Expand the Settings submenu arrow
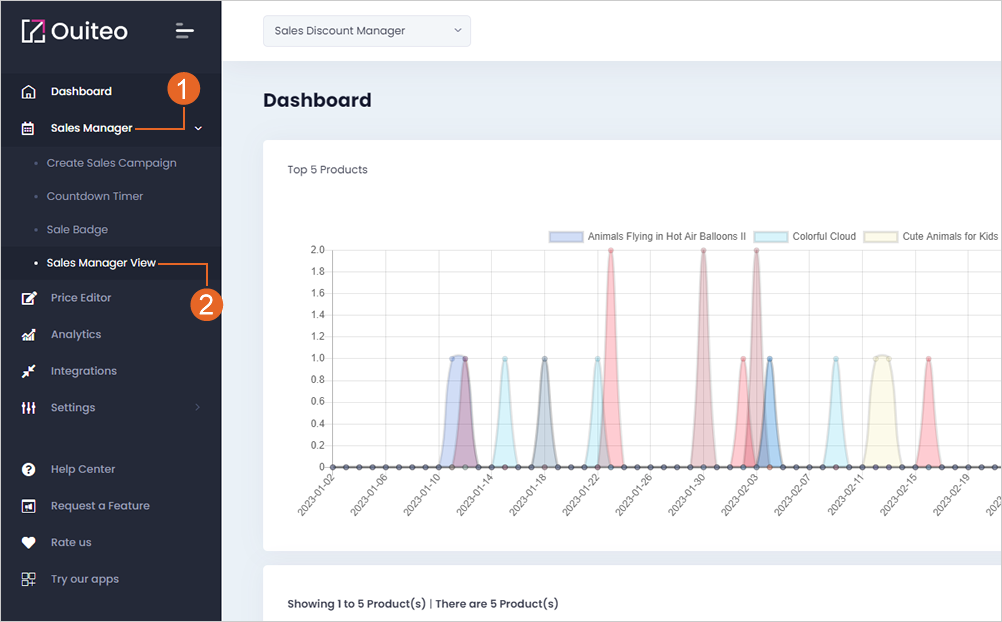Image resolution: width=1002 pixels, height=622 pixels. pos(197,407)
